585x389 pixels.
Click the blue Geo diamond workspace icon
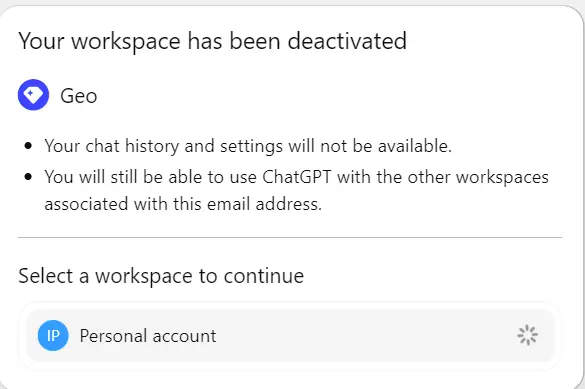tap(33, 95)
